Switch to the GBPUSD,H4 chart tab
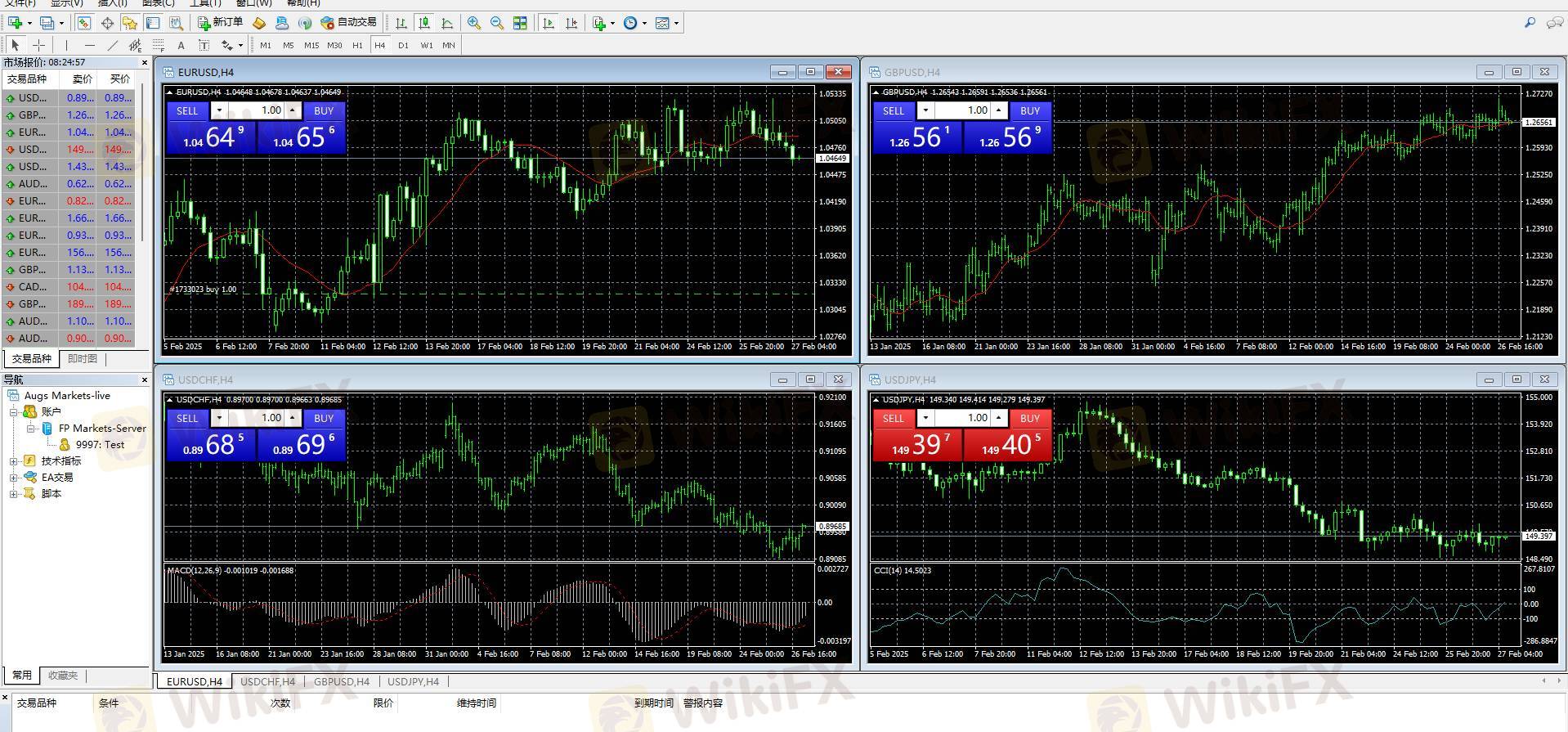Screen dimensions: 1568x732 342,681
